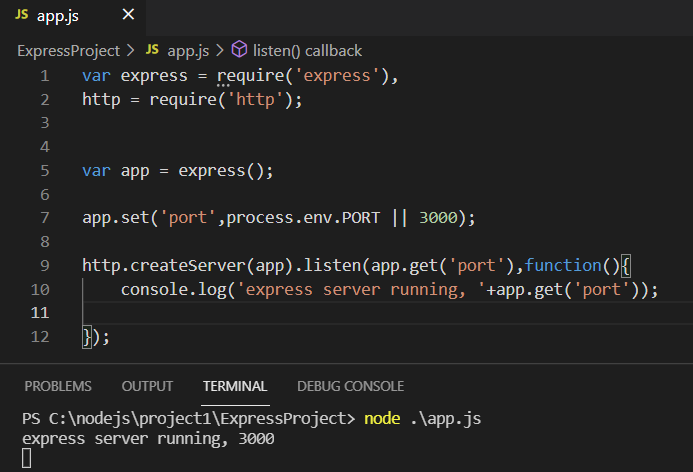
Task: Click .\app.js argument in terminal
Action: point(446,419)
